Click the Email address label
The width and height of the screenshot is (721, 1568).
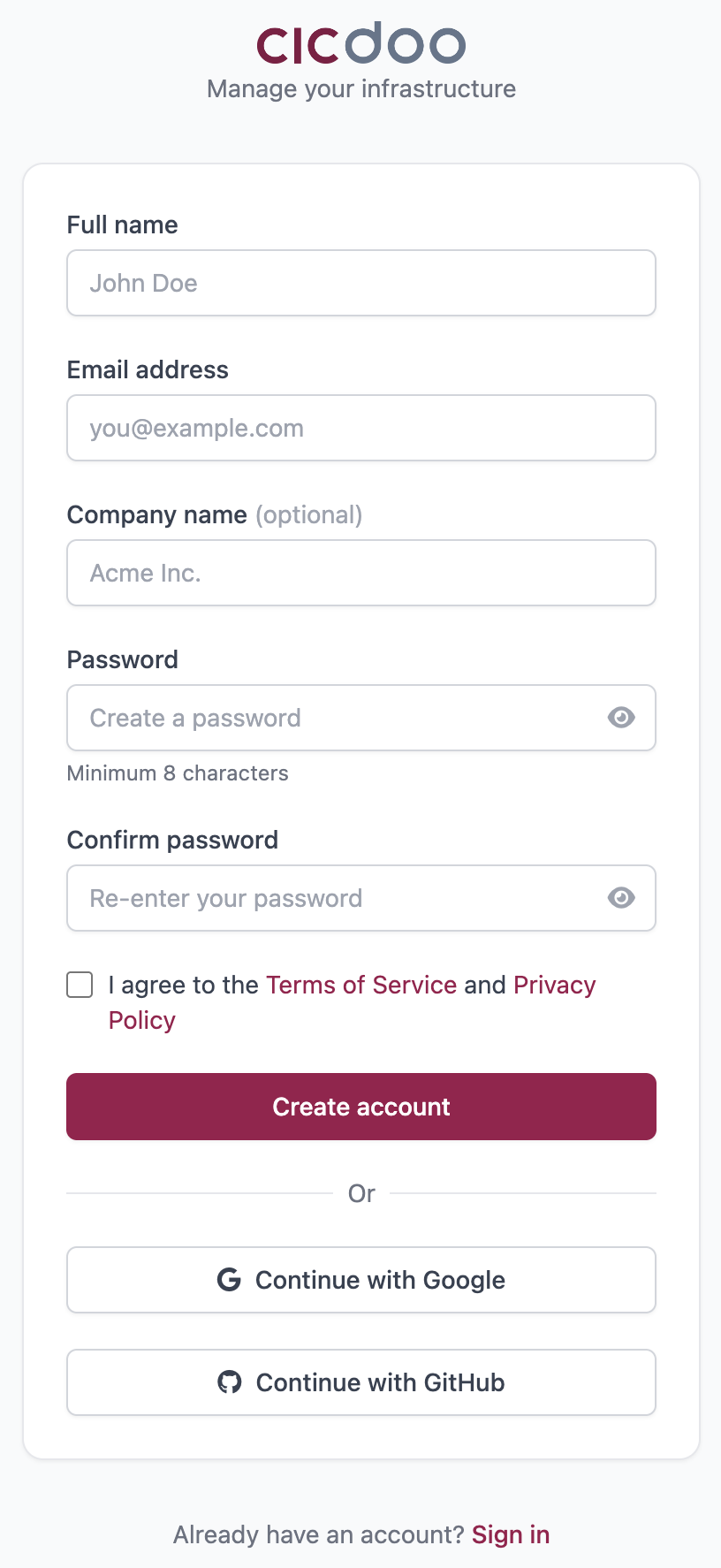tap(148, 369)
